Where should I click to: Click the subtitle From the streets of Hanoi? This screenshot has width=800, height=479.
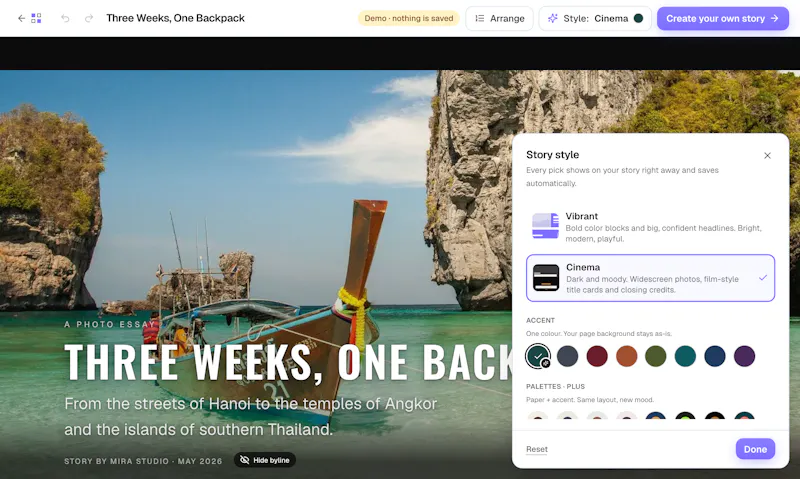tap(251, 417)
